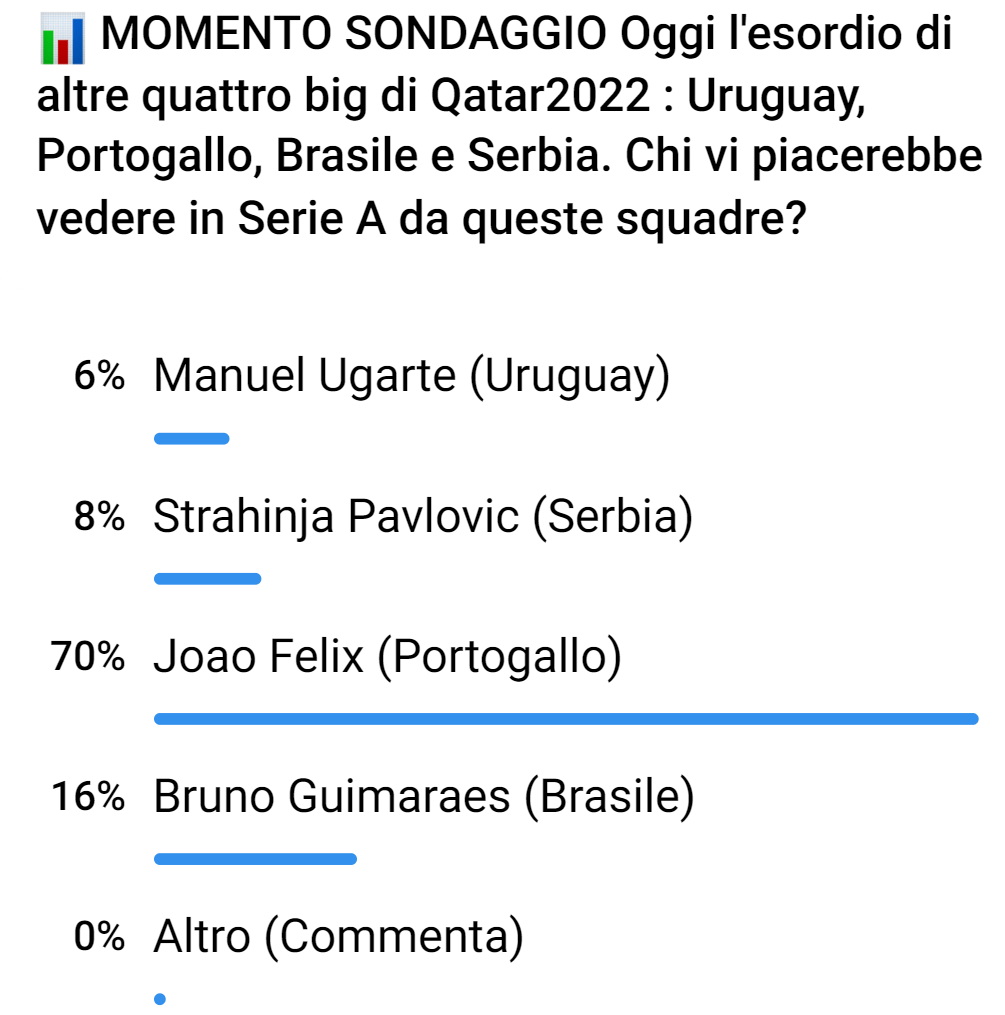1005x1015 pixels.
Task: Click the 6% result for Ugarte
Action: 99,377
